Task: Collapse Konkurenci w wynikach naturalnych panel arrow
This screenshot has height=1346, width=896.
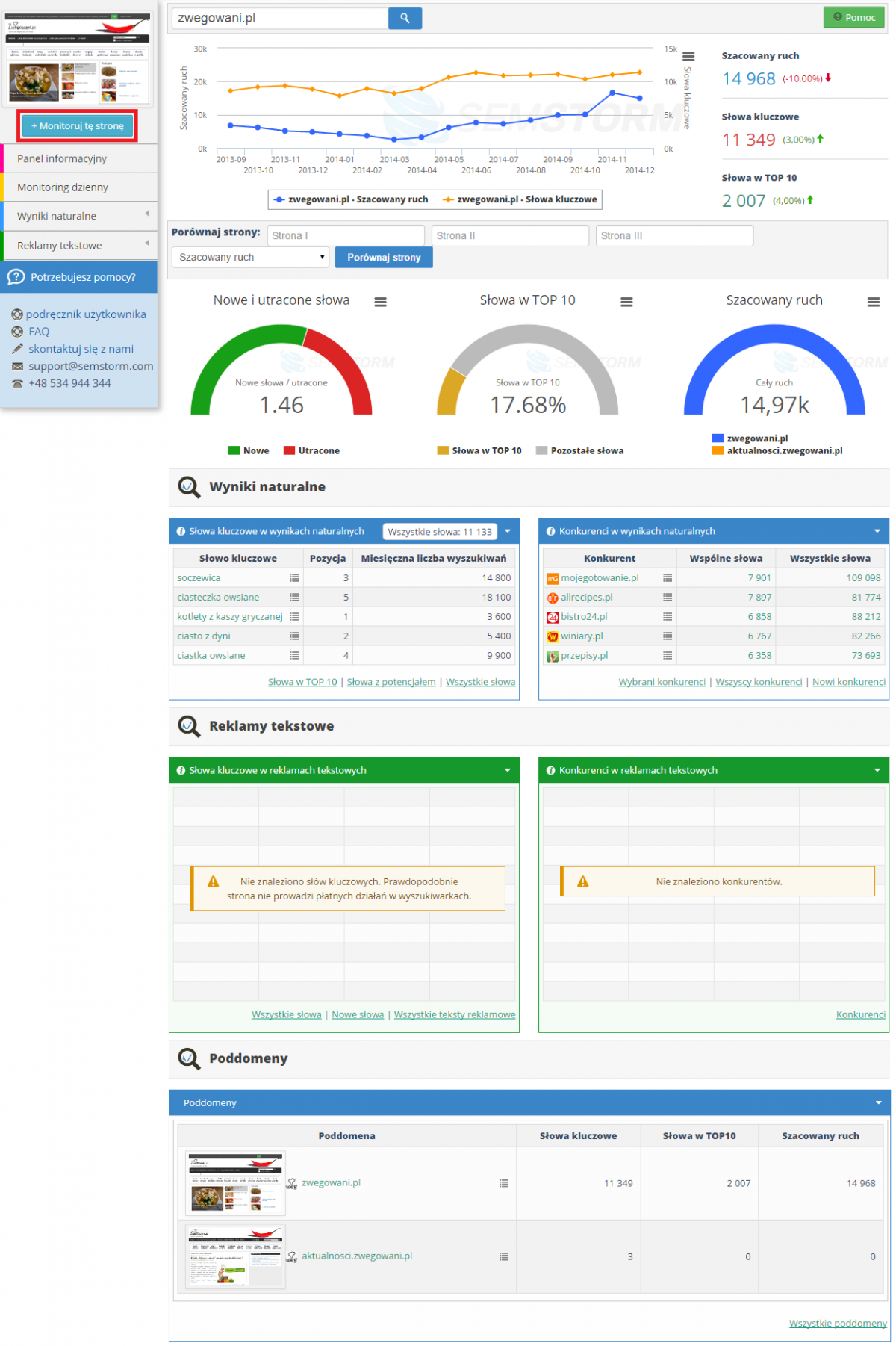Action: tap(877, 532)
